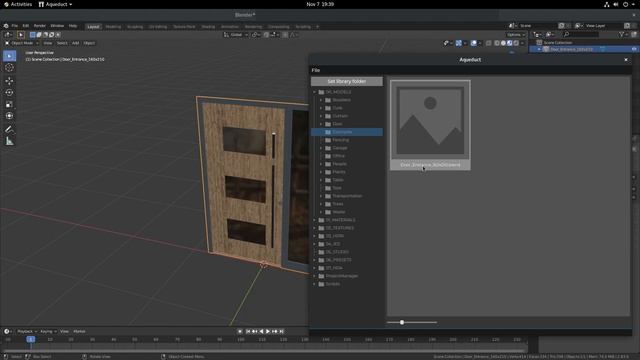Open the viewport object visibility icon

coord(447,43)
